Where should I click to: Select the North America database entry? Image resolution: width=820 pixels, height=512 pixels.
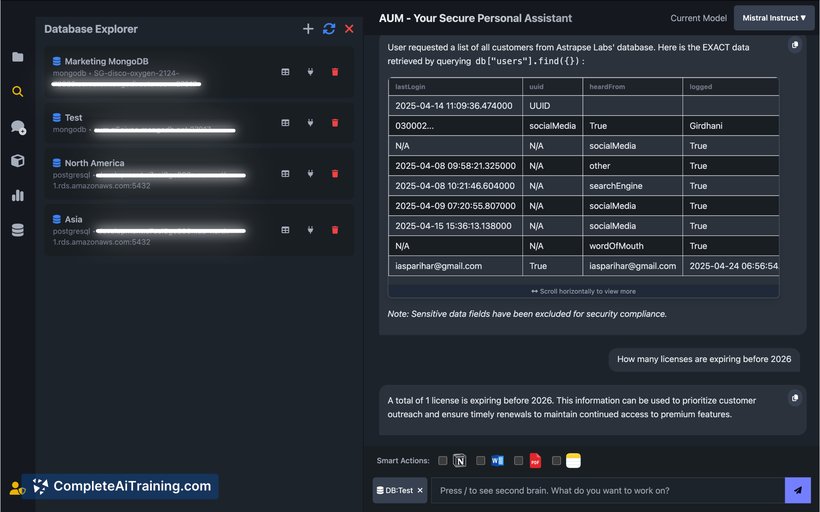click(x=199, y=174)
